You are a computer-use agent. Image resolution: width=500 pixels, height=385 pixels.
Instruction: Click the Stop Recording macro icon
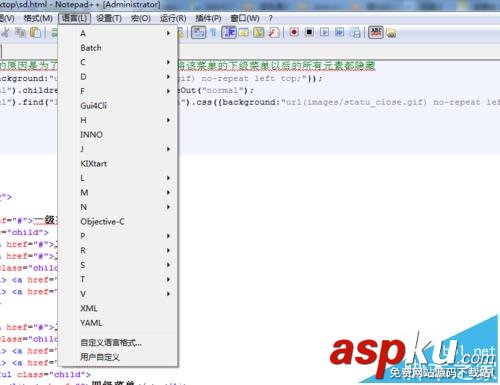309,32
